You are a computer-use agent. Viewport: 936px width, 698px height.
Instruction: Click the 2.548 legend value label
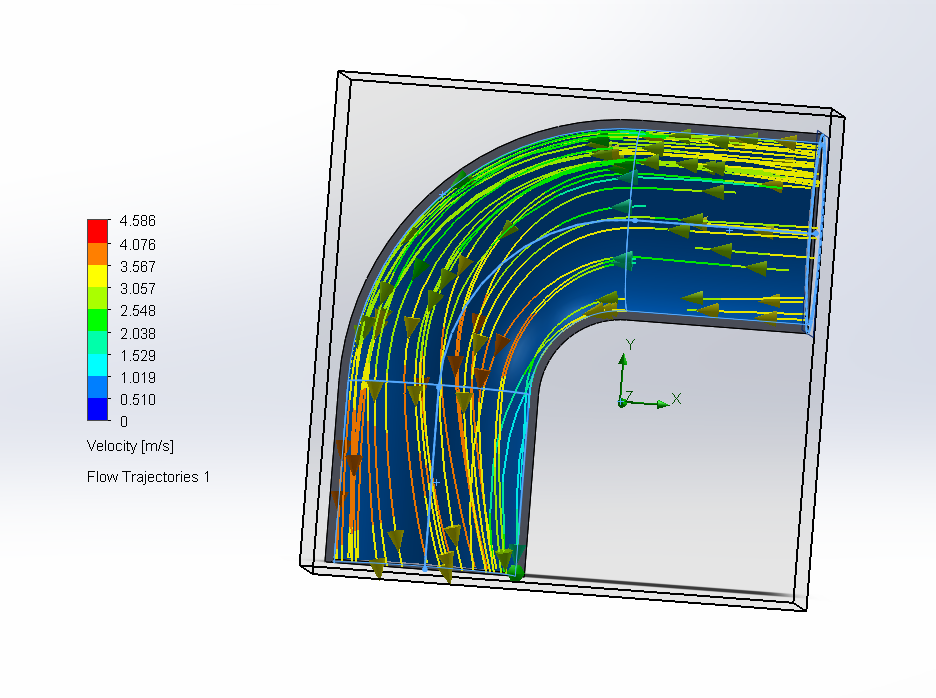[136, 311]
